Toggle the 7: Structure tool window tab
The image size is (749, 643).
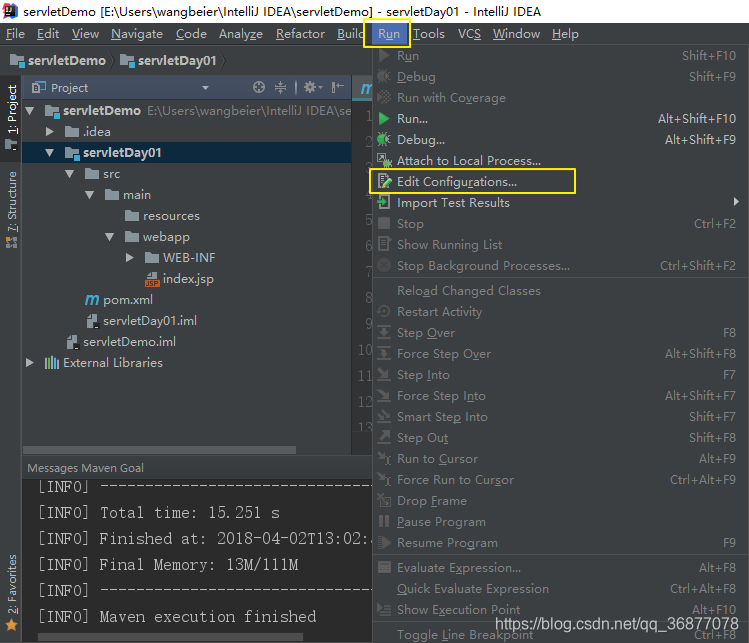(x=11, y=209)
